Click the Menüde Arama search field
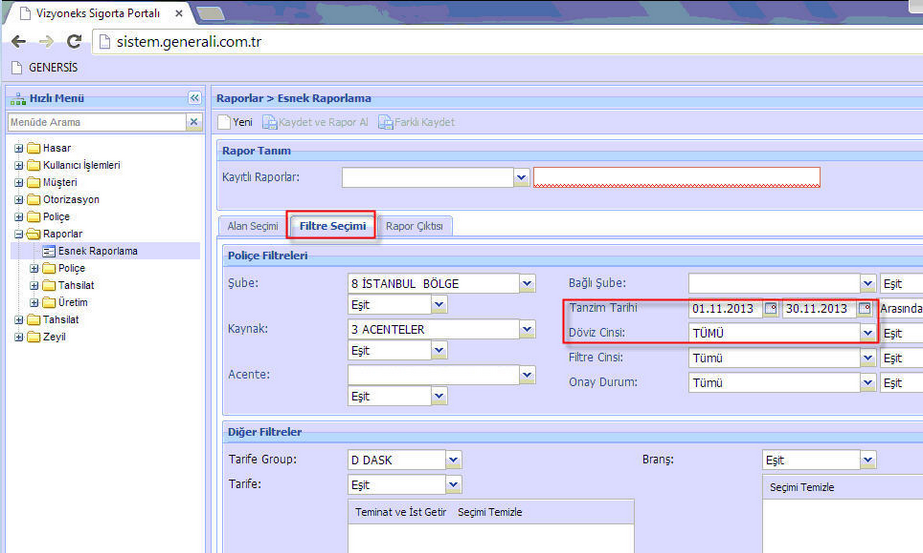 point(95,122)
